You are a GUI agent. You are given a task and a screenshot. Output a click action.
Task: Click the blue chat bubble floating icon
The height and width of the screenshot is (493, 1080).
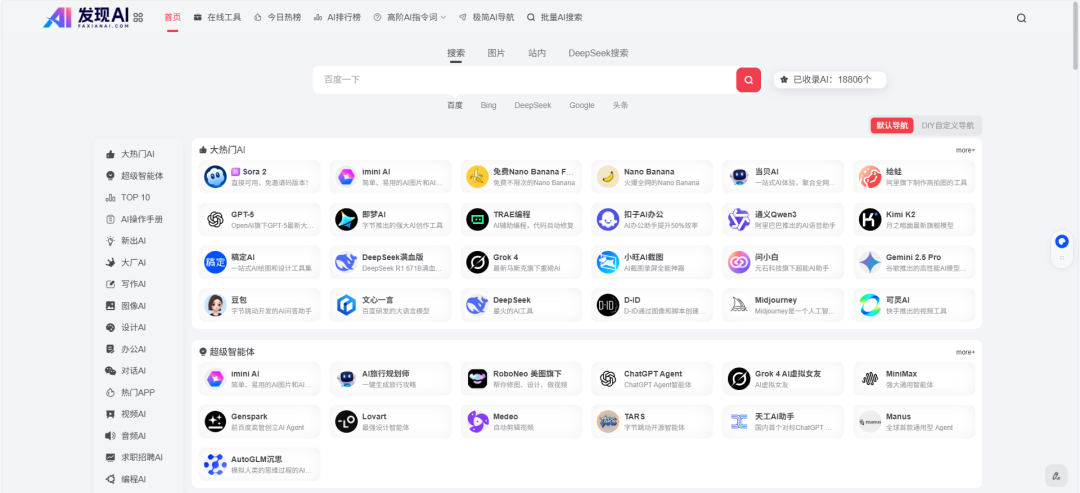[x=1062, y=242]
